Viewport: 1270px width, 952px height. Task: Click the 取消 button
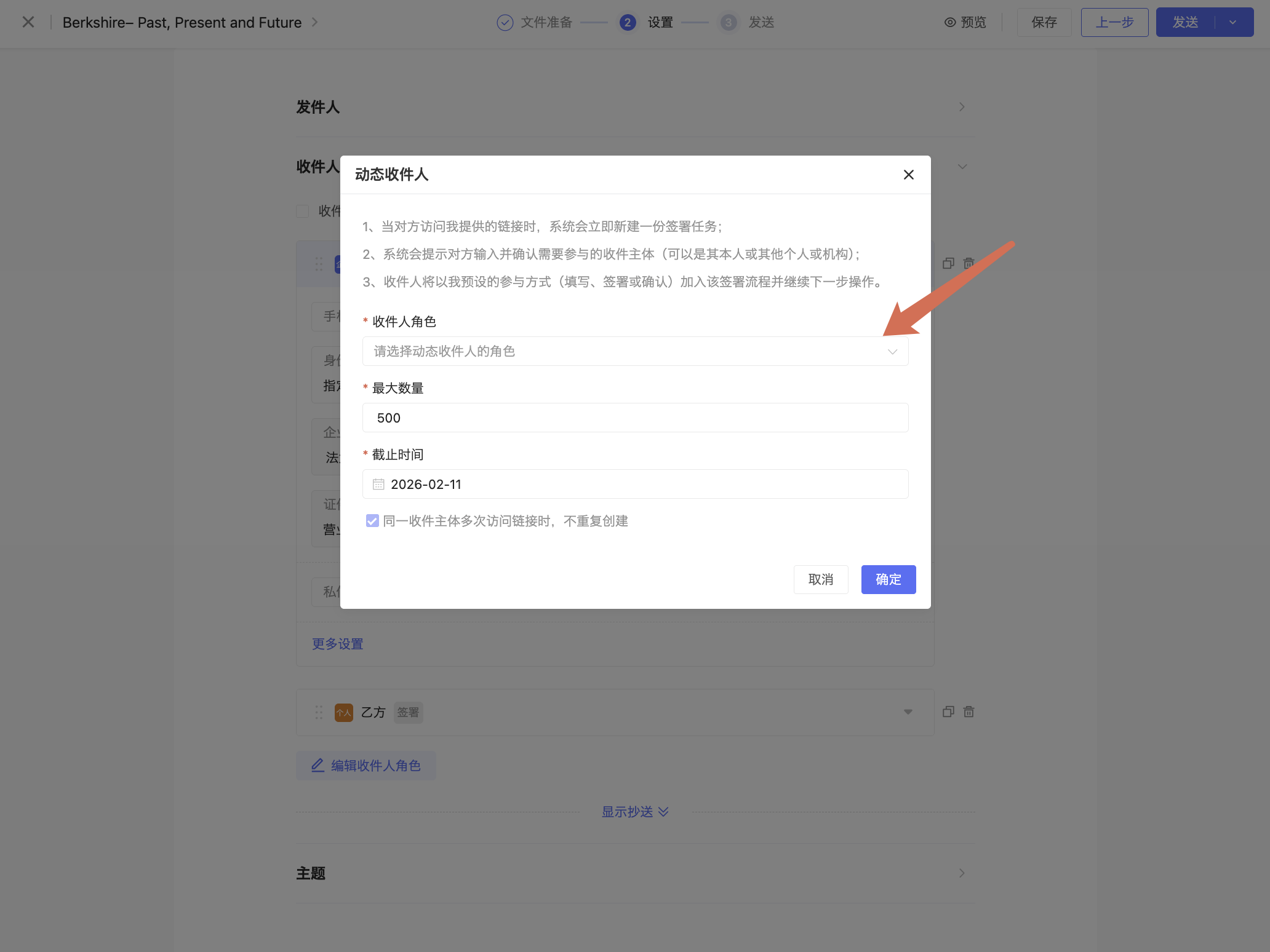tap(820, 579)
